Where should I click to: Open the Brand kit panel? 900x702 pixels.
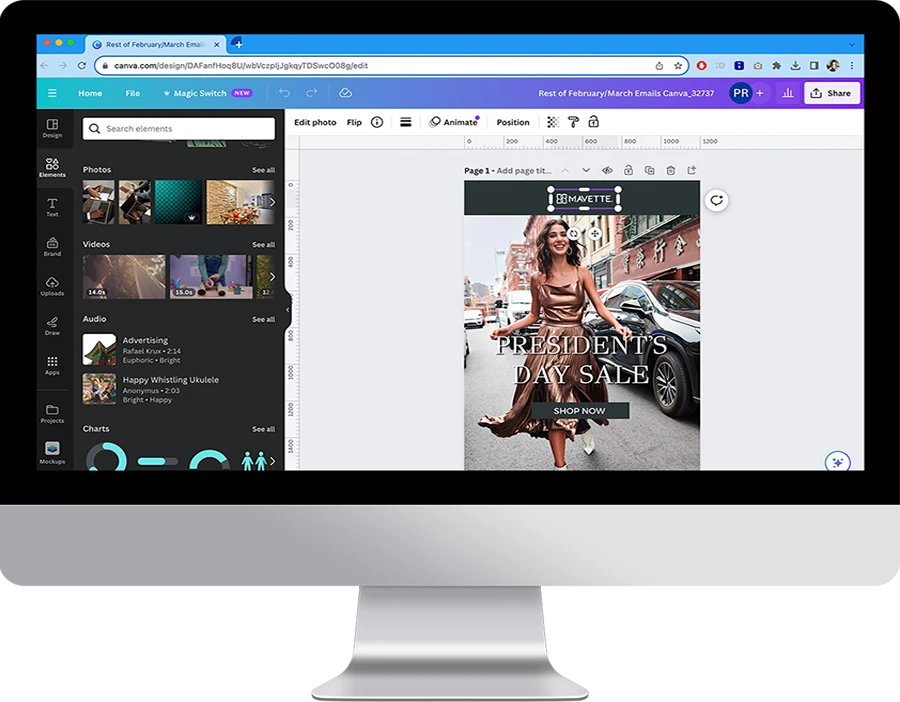(52, 246)
